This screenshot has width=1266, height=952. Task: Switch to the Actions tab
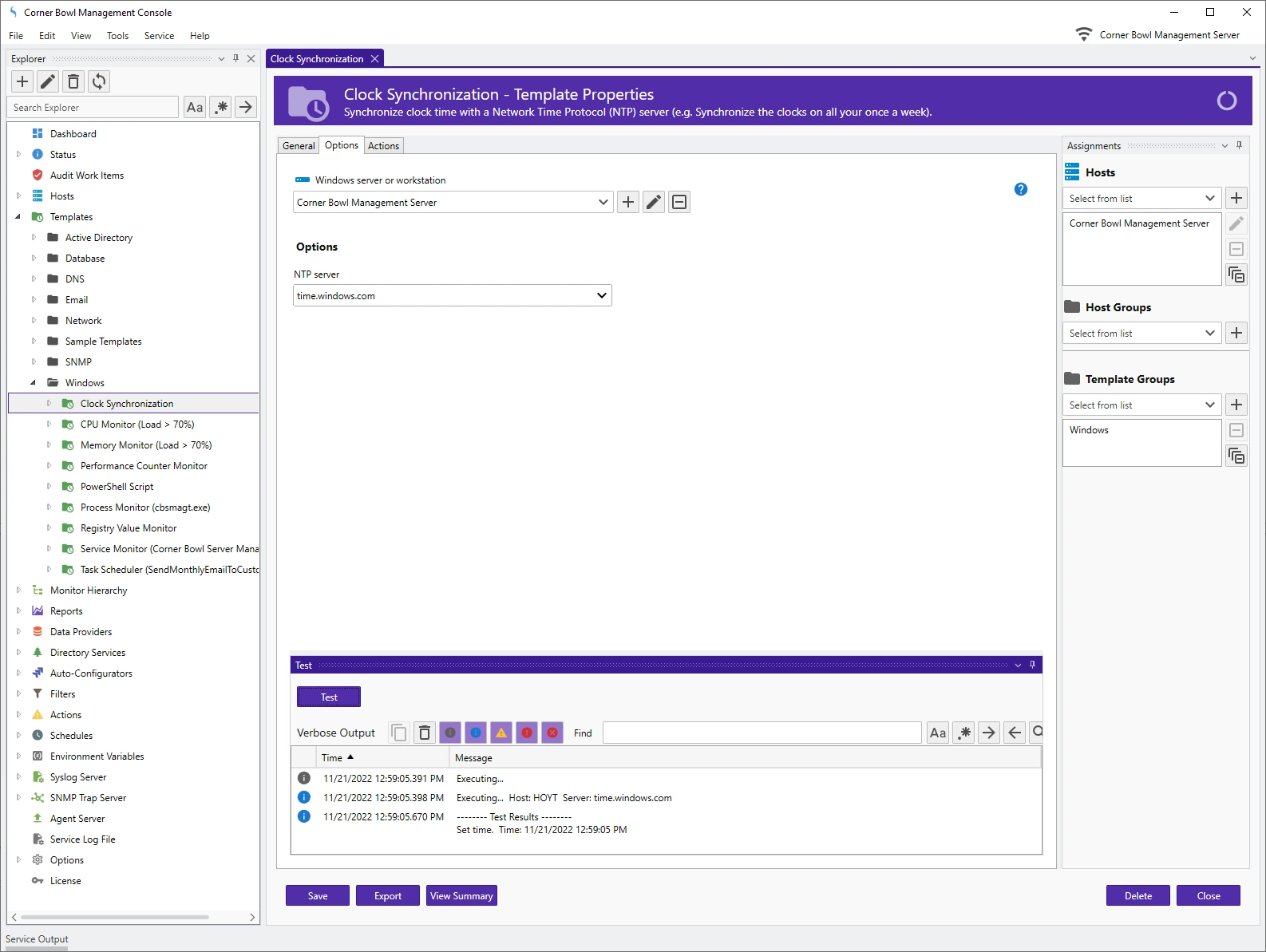(383, 146)
